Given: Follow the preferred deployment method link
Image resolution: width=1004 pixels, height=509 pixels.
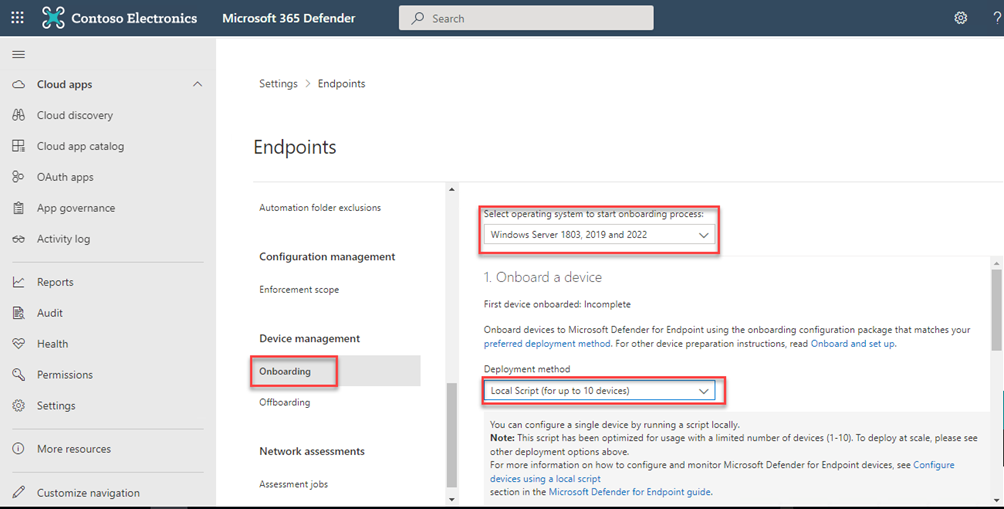Looking at the screenshot, I should (x=547, y=344).
